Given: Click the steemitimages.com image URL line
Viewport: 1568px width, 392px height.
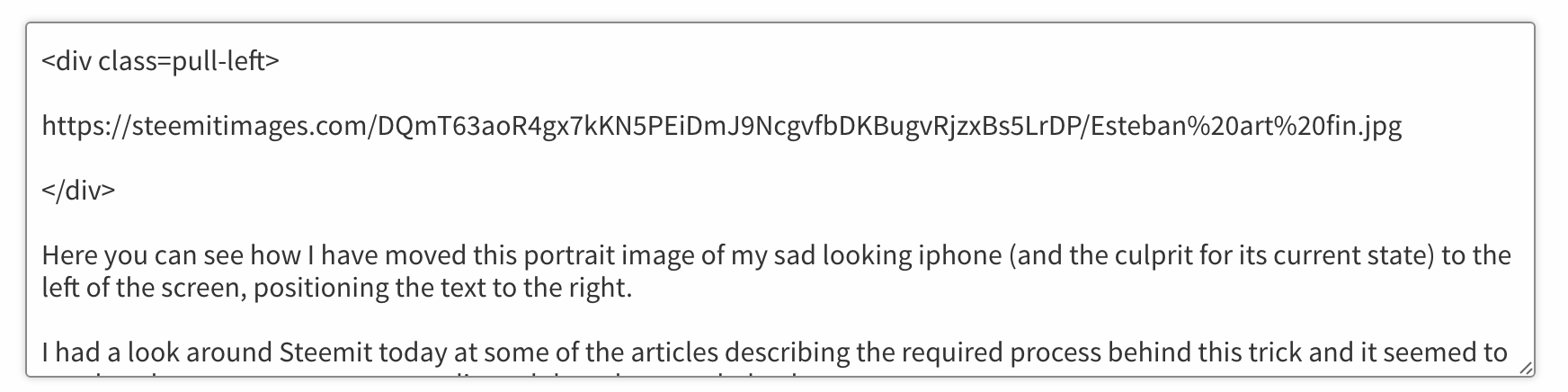Looking at the screenshot, I should pos(721,126).
